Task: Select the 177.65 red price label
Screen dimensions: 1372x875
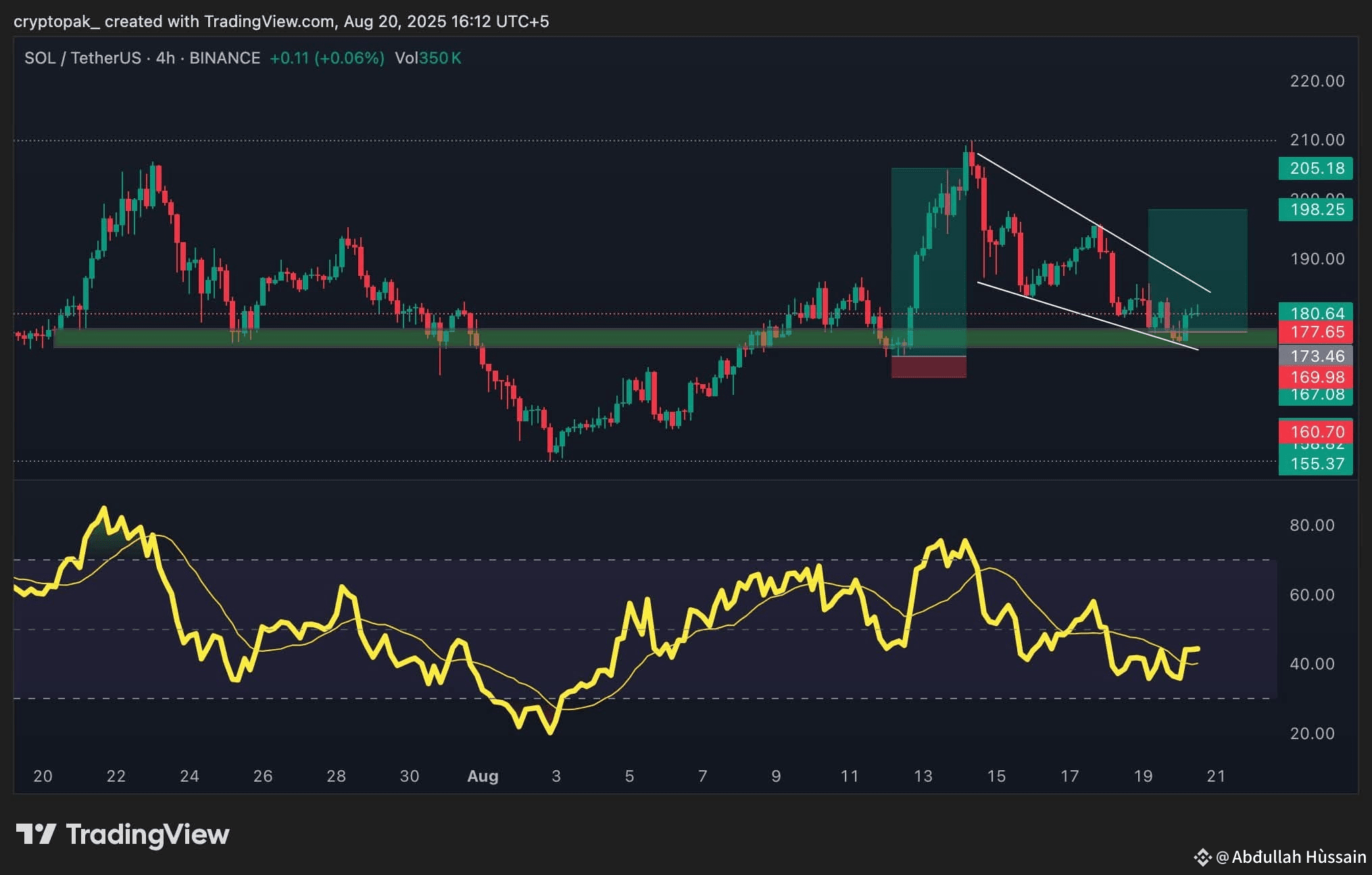Action: point(1315,332)
